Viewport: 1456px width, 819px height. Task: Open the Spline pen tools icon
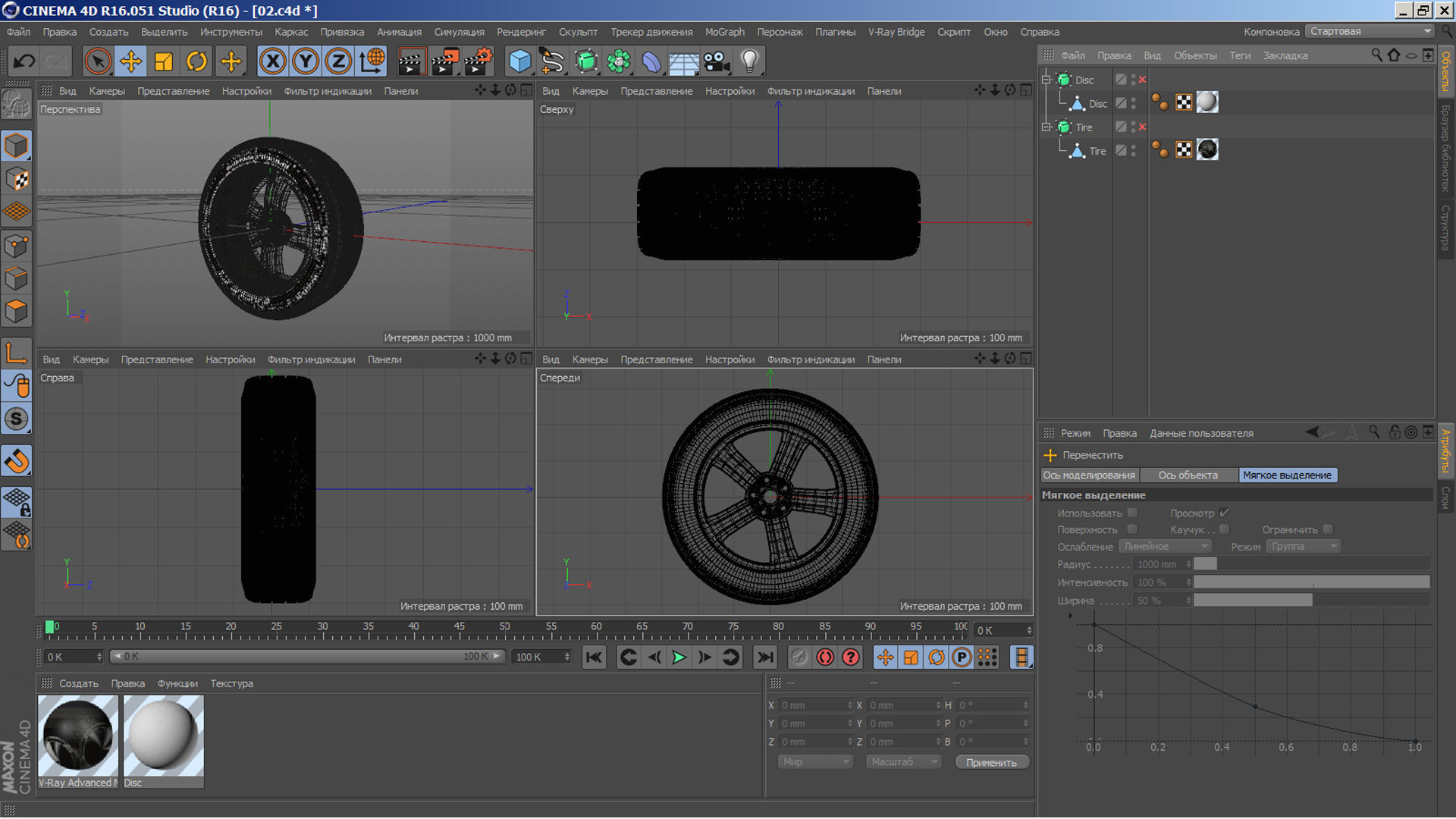tap(553, 61)
